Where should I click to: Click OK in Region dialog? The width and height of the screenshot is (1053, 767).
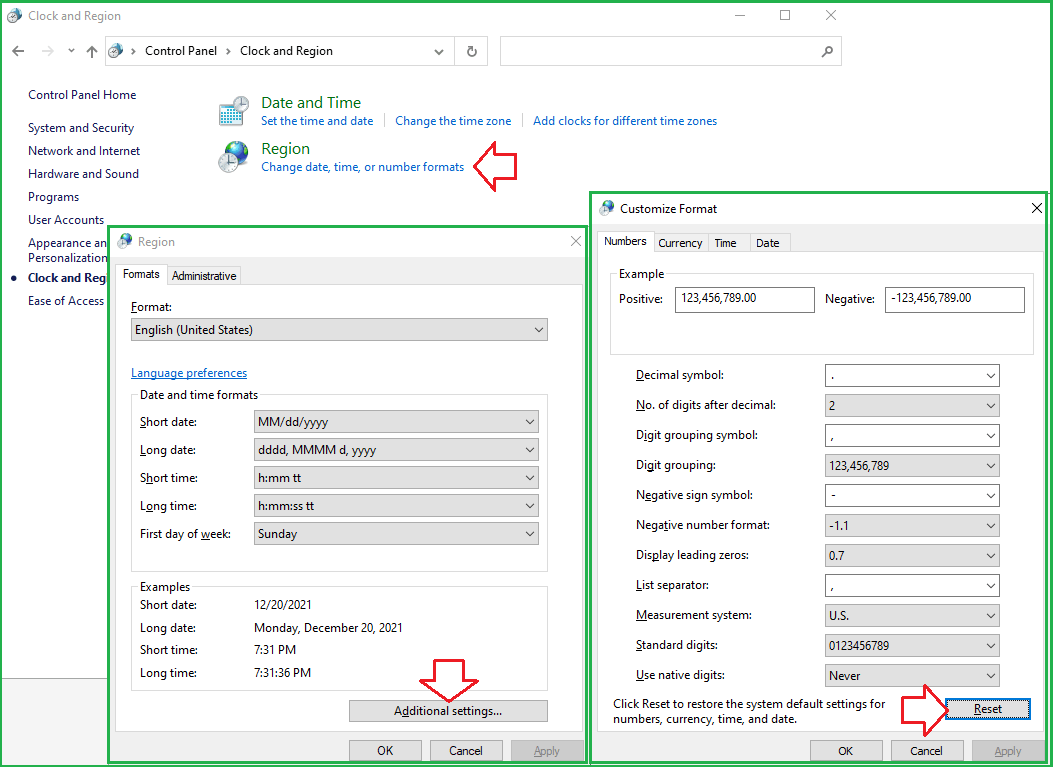click(385, 750)
